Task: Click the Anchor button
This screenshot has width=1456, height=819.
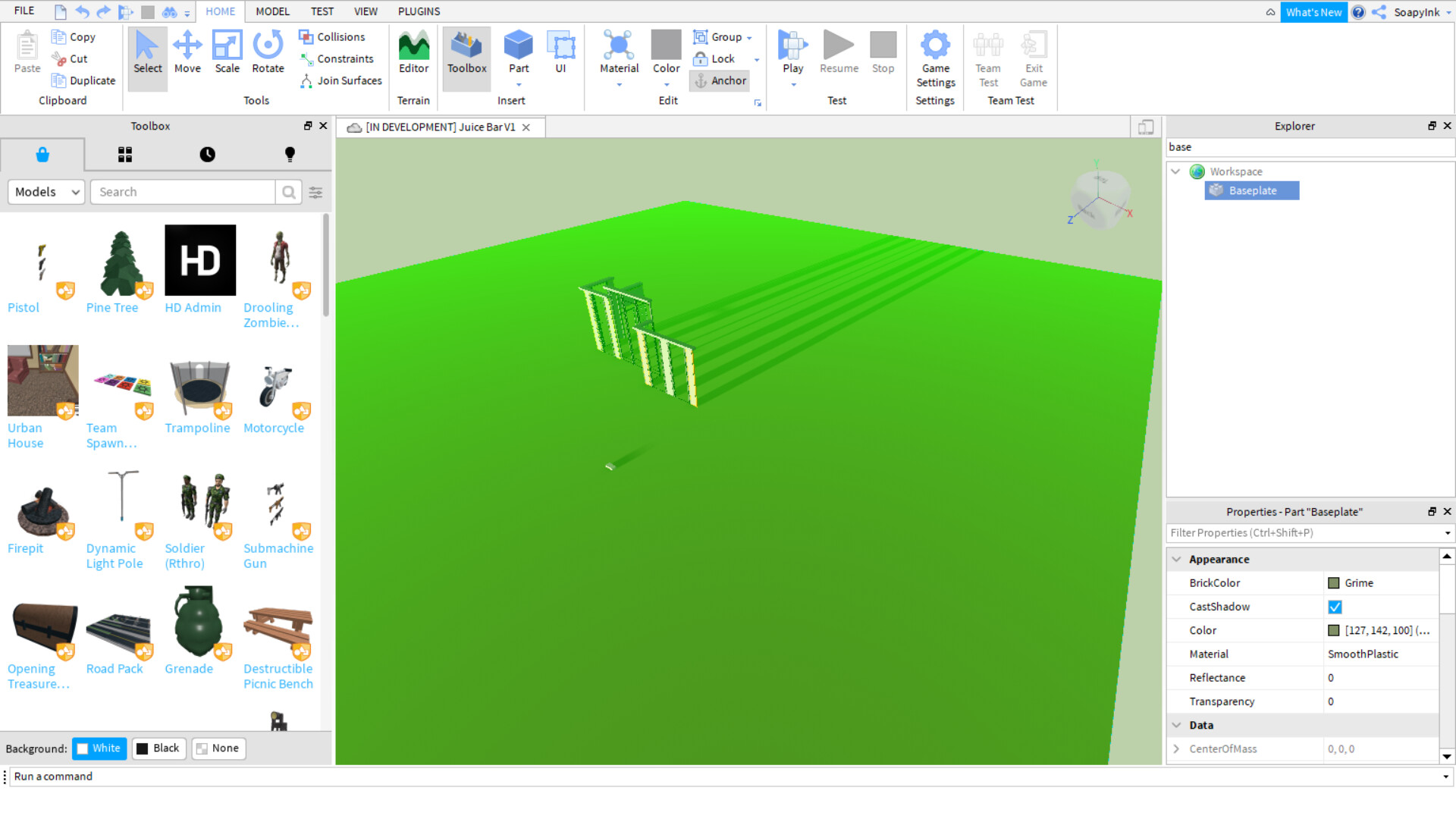Action: click(720, 80)
